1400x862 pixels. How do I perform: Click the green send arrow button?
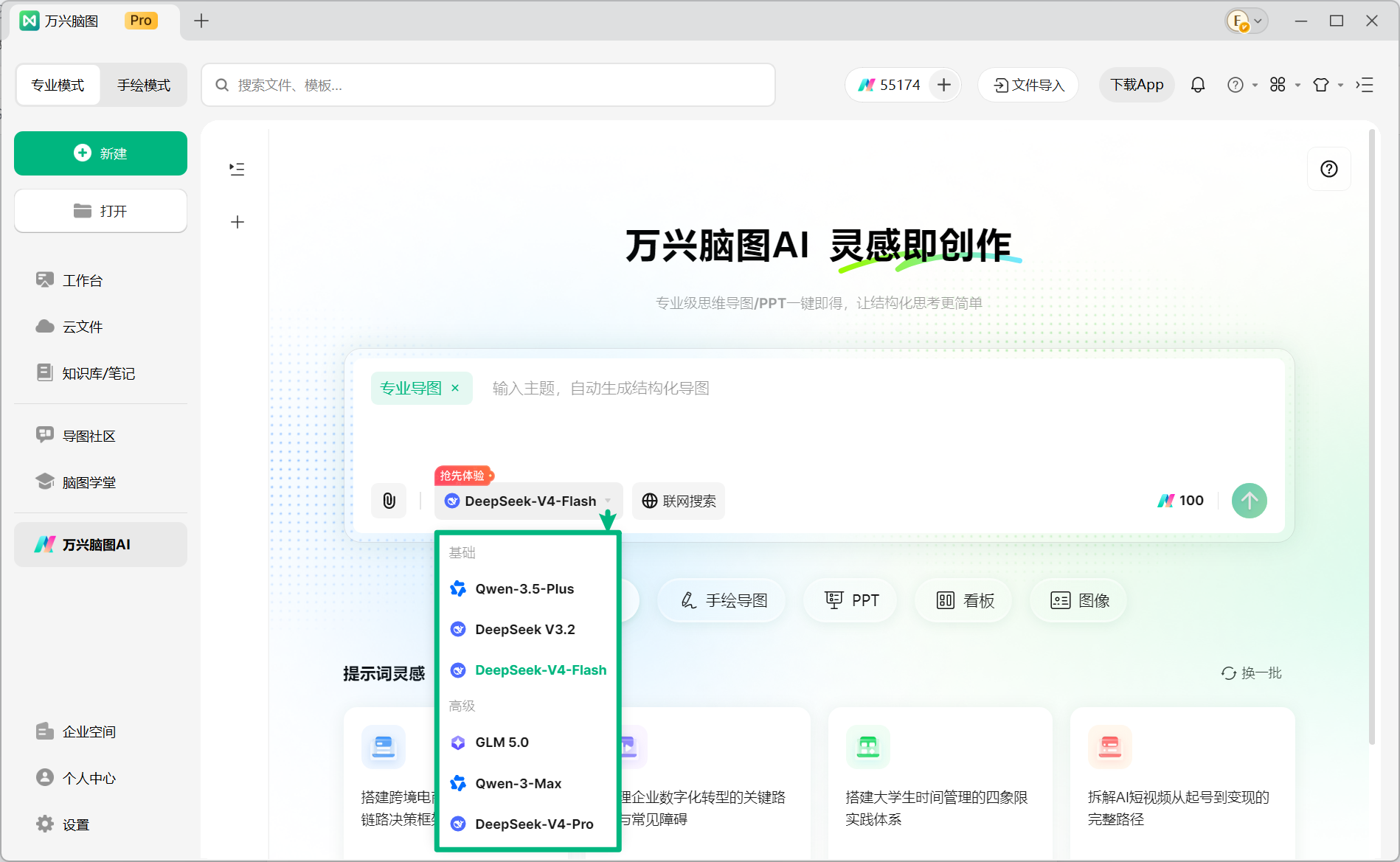1250,501
